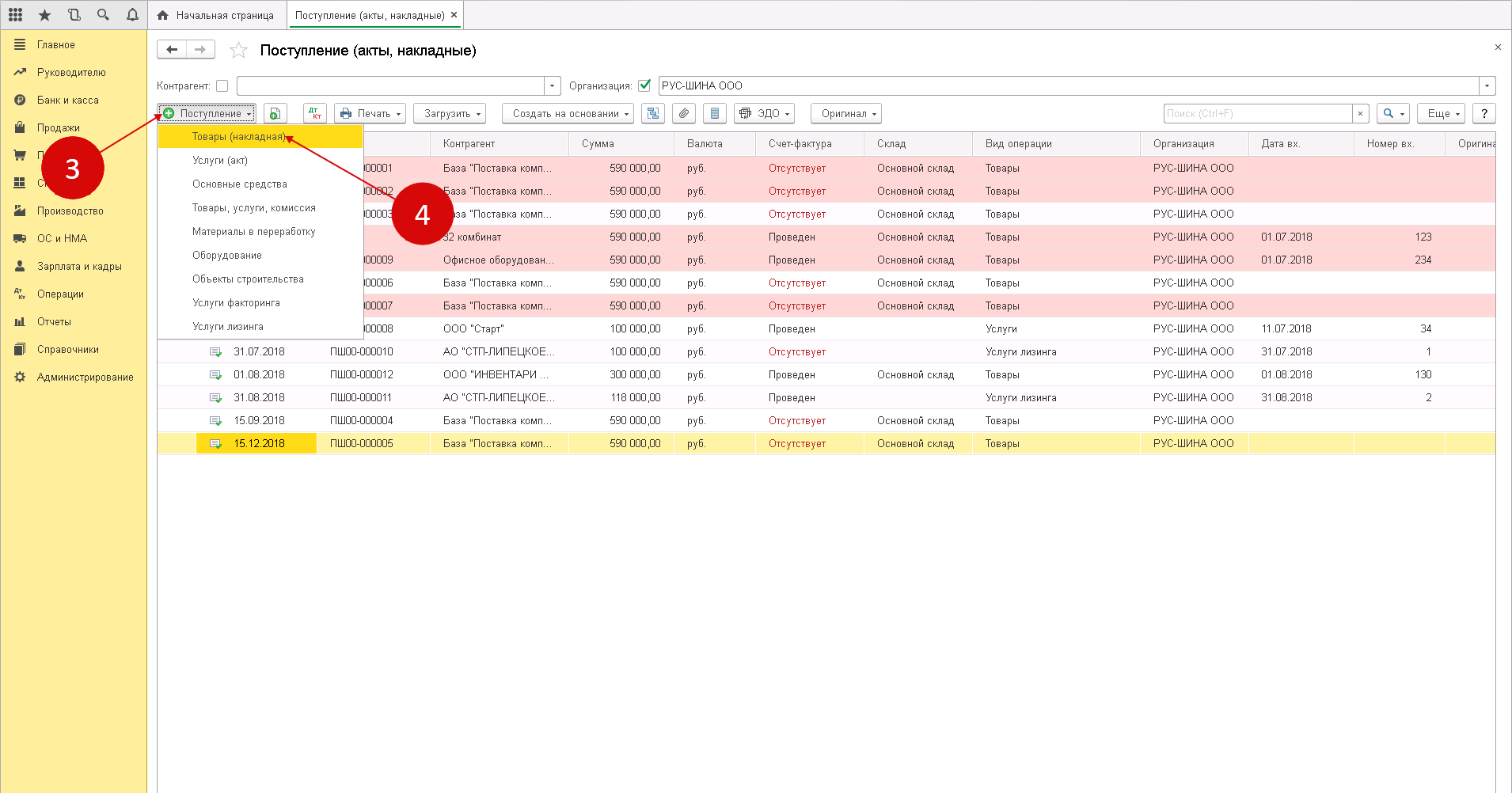1512x793 pixels.
Task: Click the paperclip attachments icon
Action: tap(684, 114)
